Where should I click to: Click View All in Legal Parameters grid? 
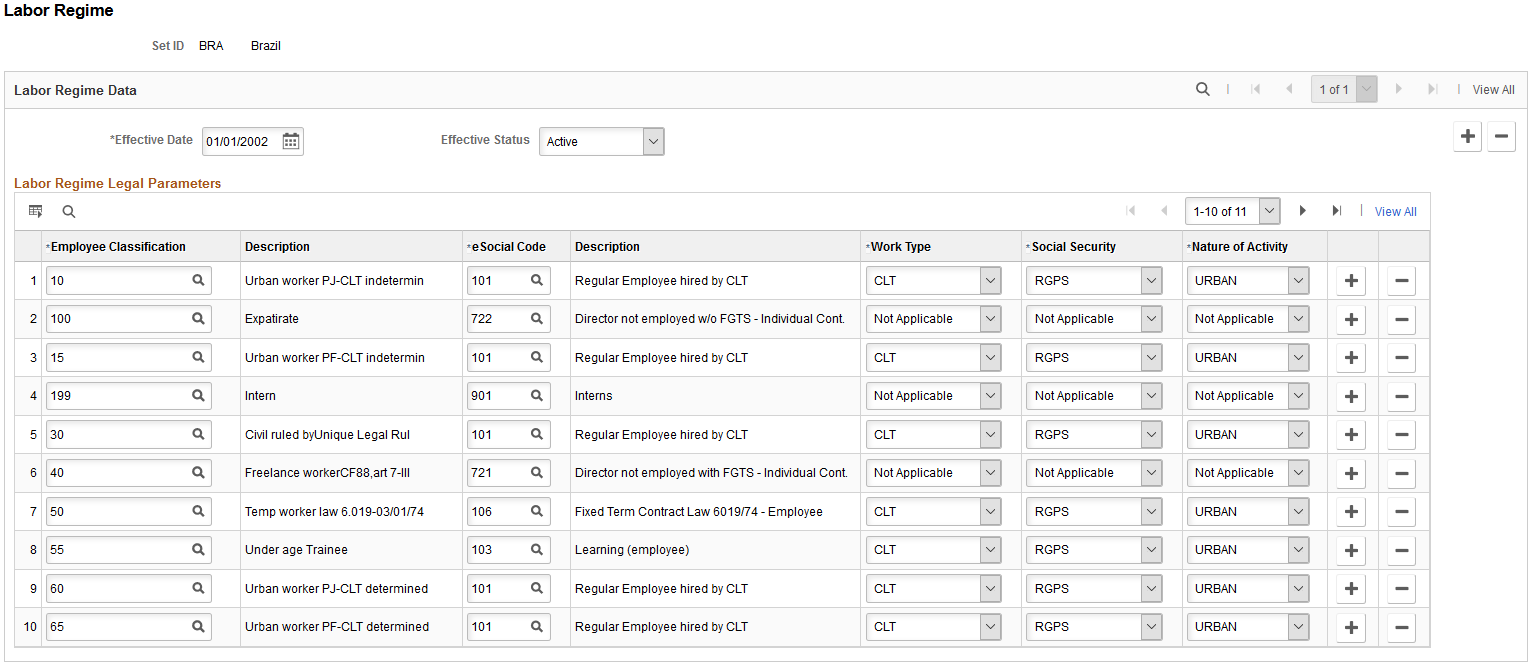click(1395, 212)
